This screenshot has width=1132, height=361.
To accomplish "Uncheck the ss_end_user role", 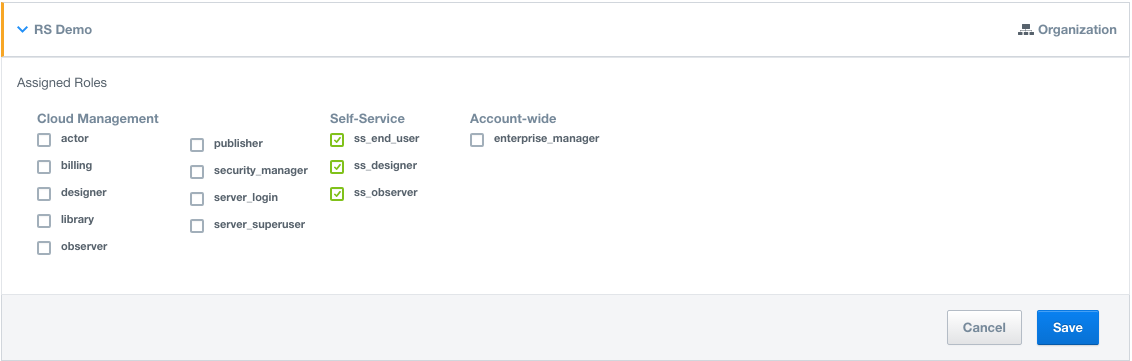I will pyautogui.click(x=337, y=139).
